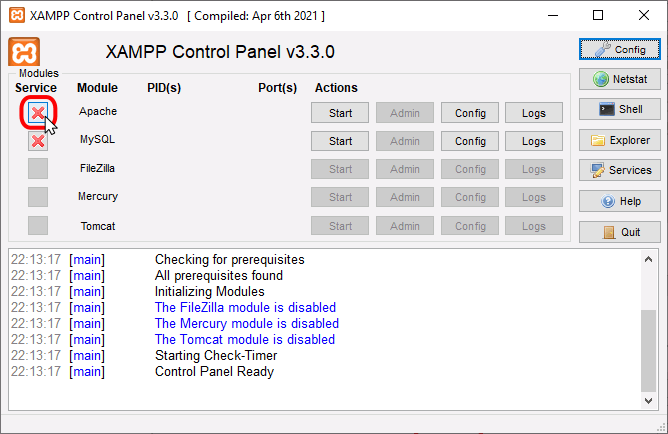The image size is (668, 434).
Task: Click log line 'Control Panel Ready'
Action: pos(214,371)
